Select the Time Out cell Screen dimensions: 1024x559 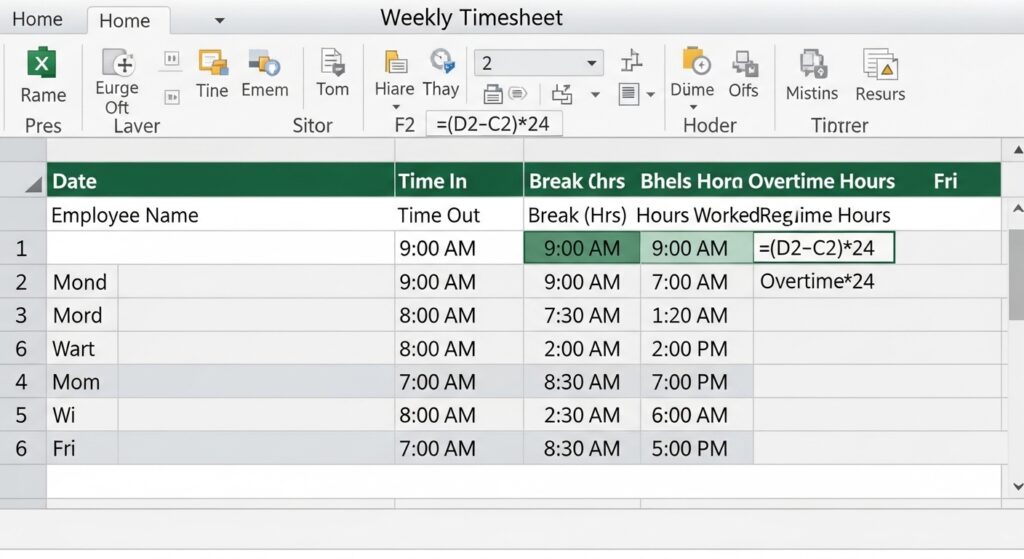(x=459, y=215)
